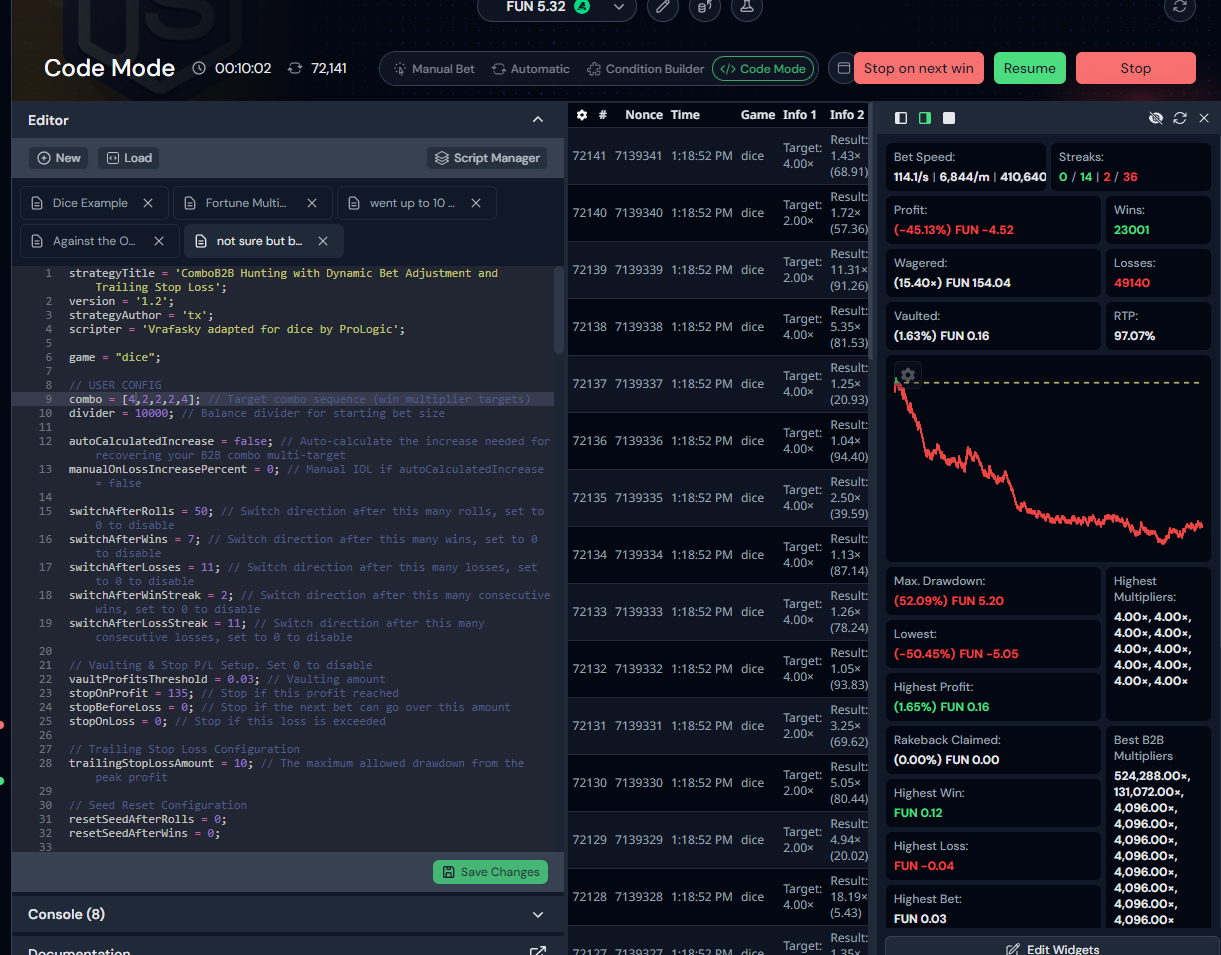1221x955 pixels.
Task: Select the left split panel layout
Action: 901,118
